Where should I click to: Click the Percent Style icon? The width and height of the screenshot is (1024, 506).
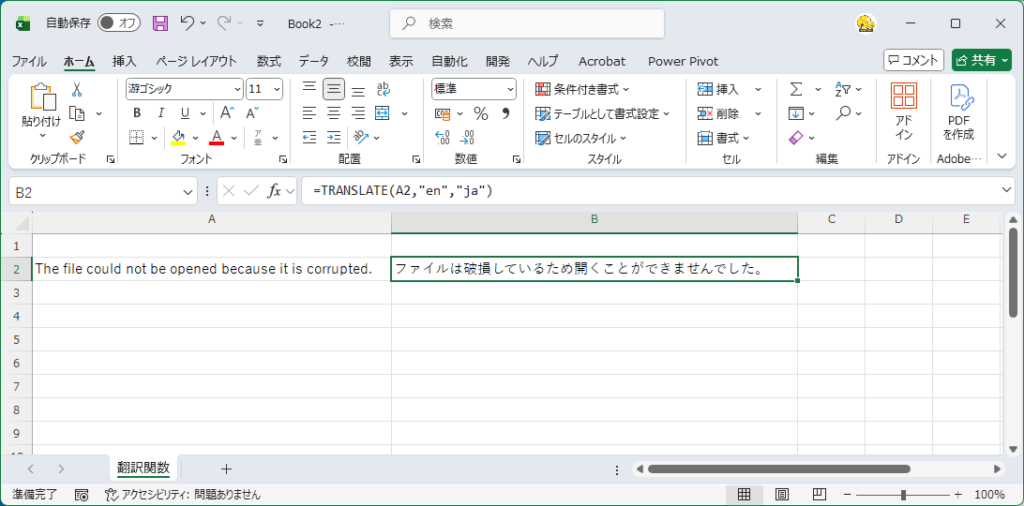tap(480, 113)
